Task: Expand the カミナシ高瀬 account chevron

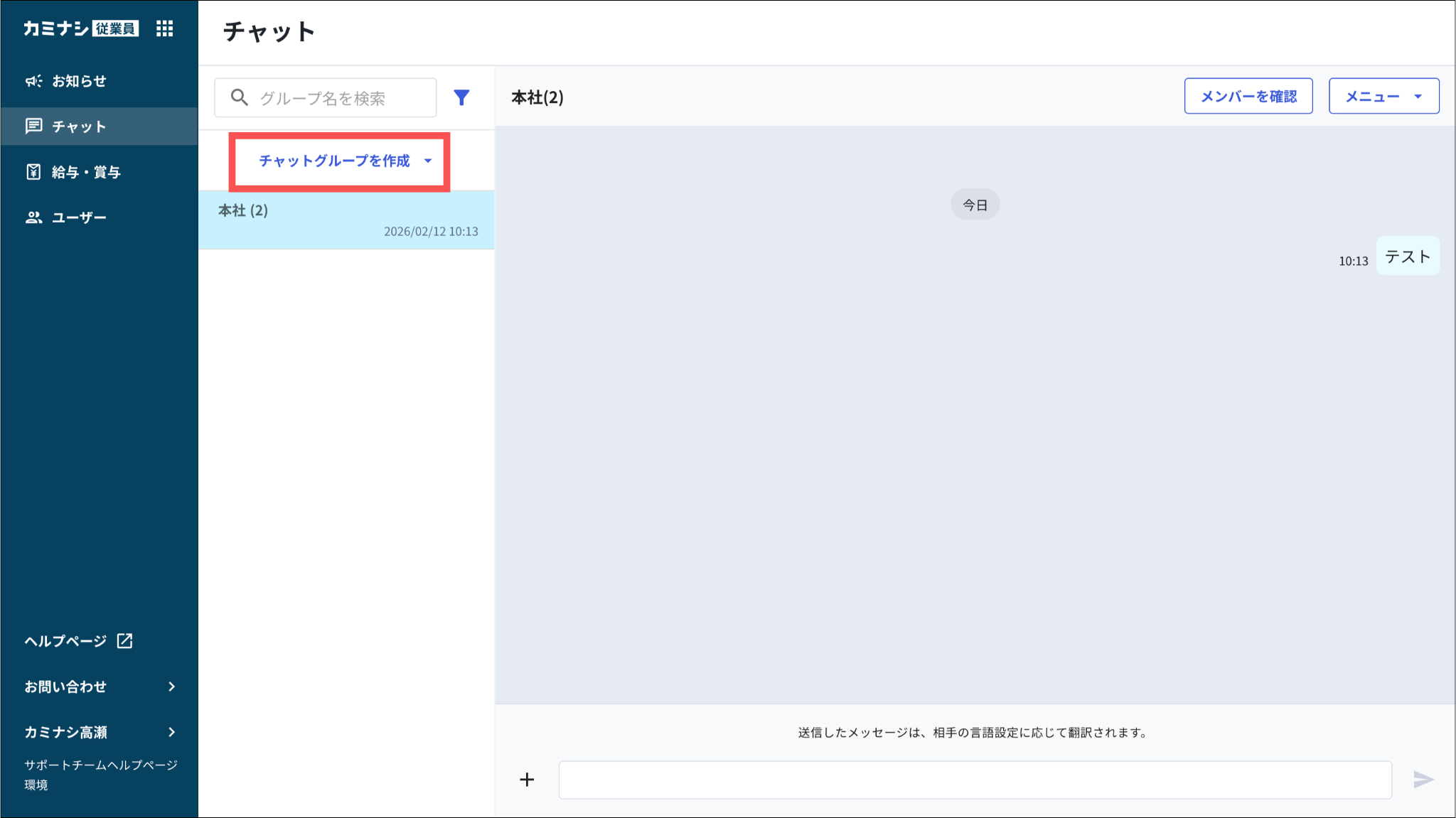Action: coord(171,732)
